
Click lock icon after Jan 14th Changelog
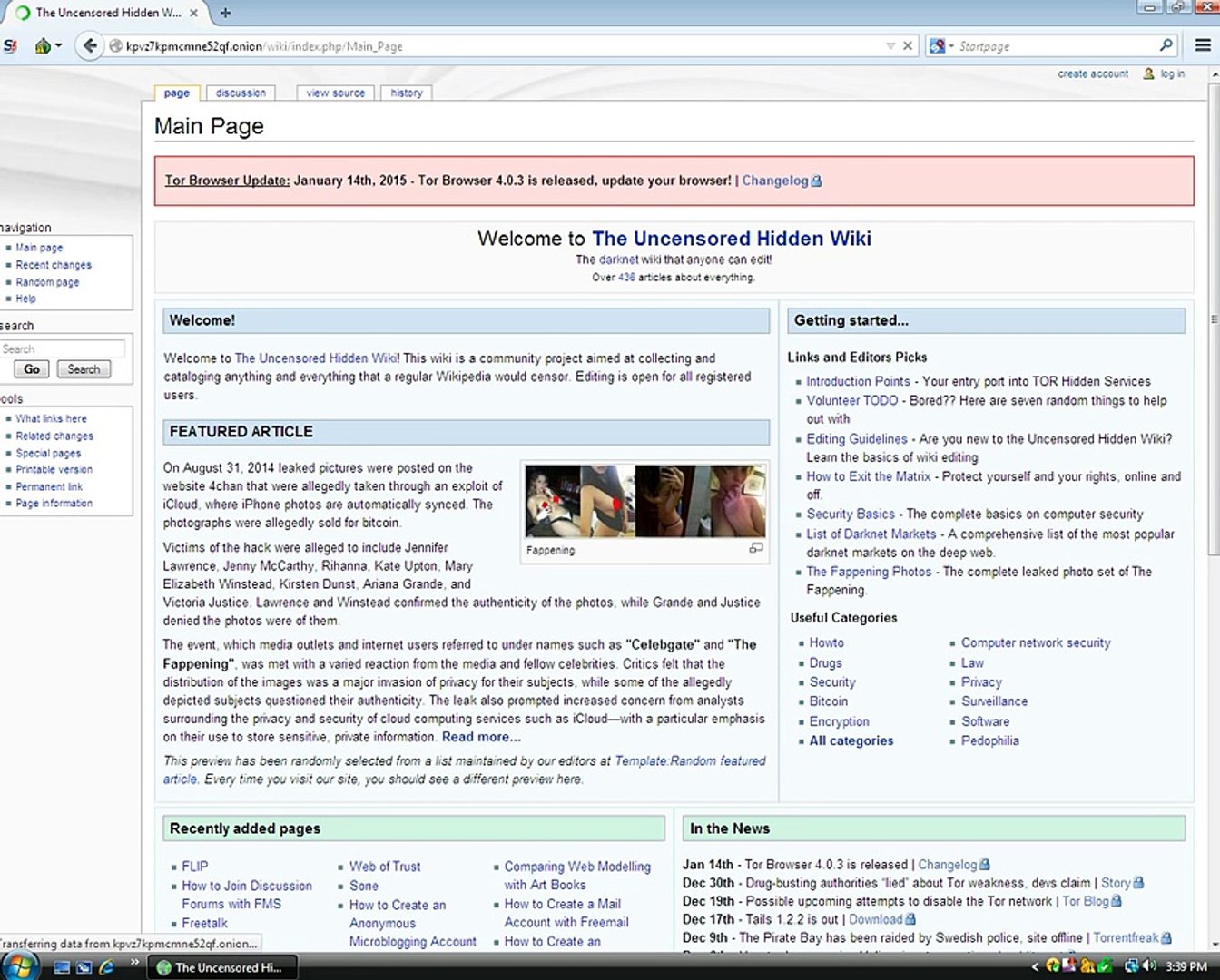point(985,865)
